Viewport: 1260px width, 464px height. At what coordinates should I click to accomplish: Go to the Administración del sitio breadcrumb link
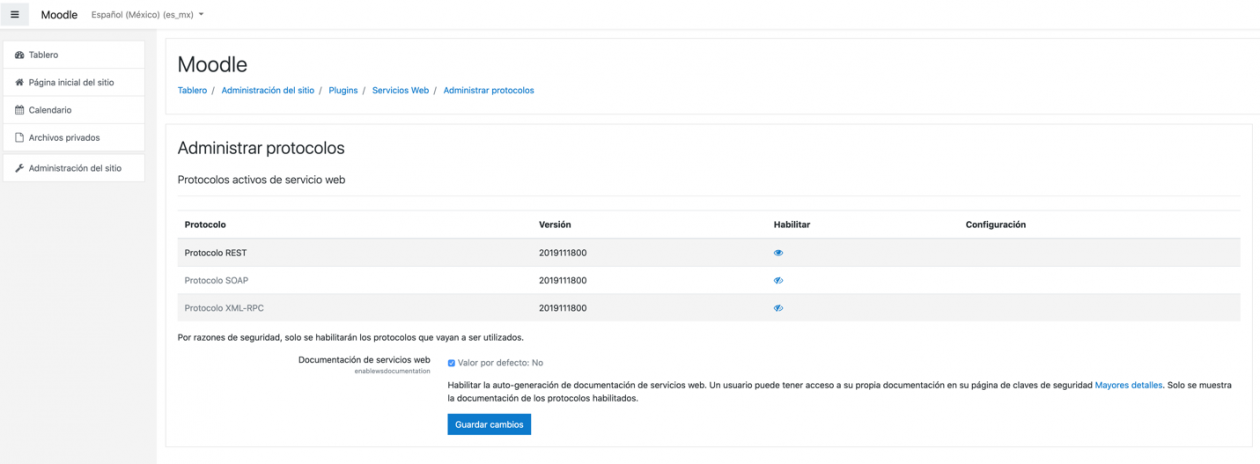point(268,90)
